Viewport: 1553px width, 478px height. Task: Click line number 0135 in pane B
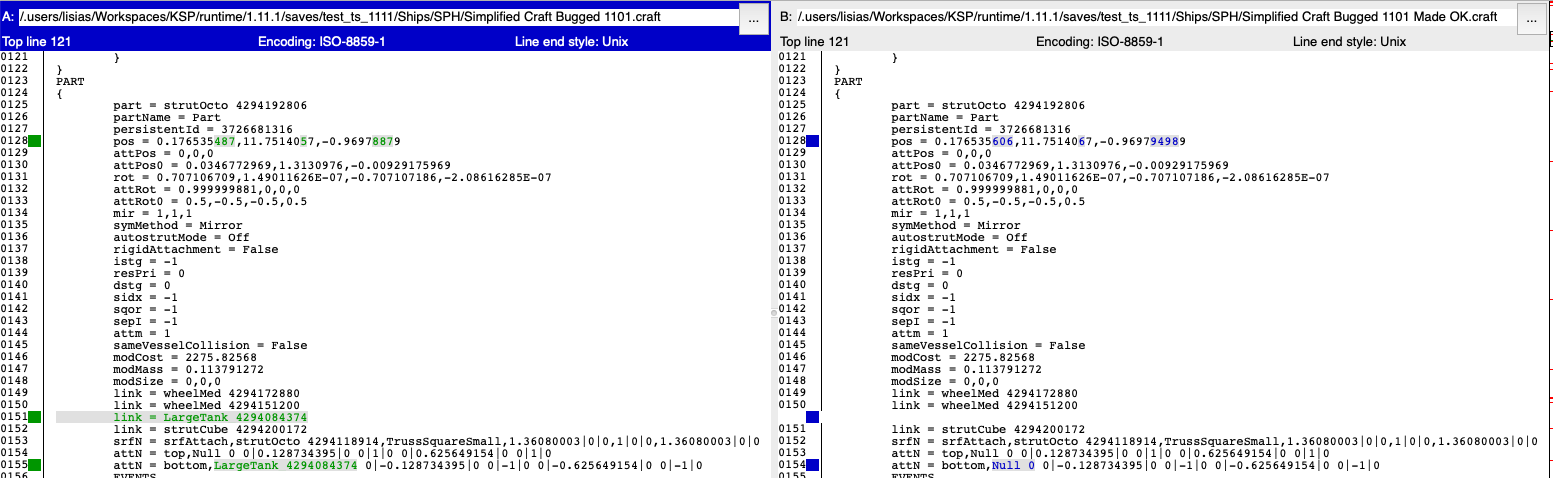(x=792, y=225)
